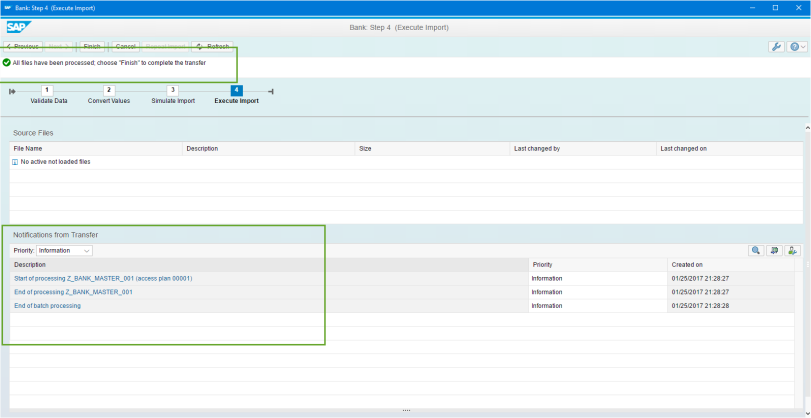
Task: Click the 'Created on' column header
Action: pyautogui.click(x=730, y=265)
